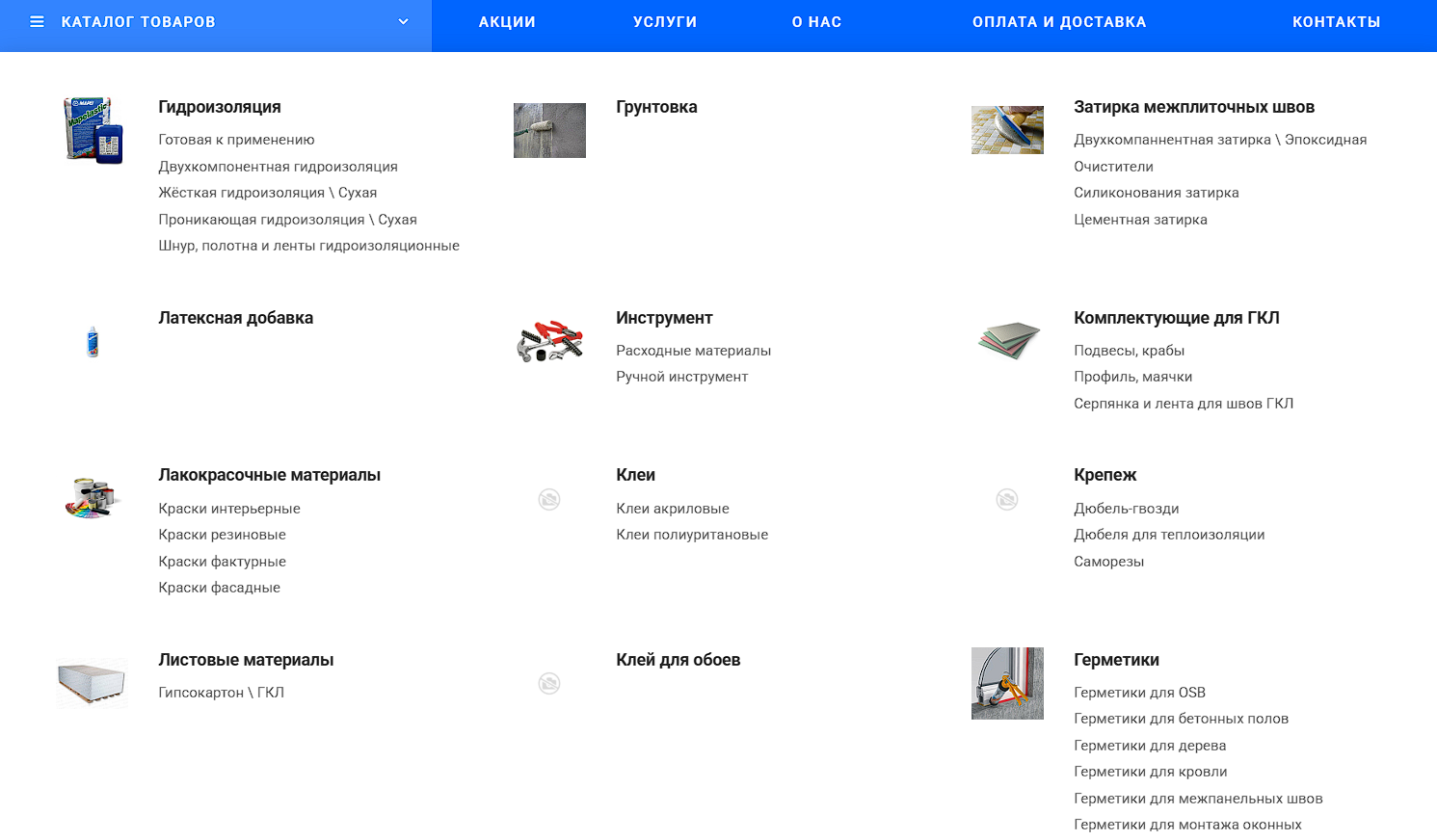This screenshot has height=840, width=1437.
Task: Open the Затирка межплиточных швов heading
Action: (1194, 107)
